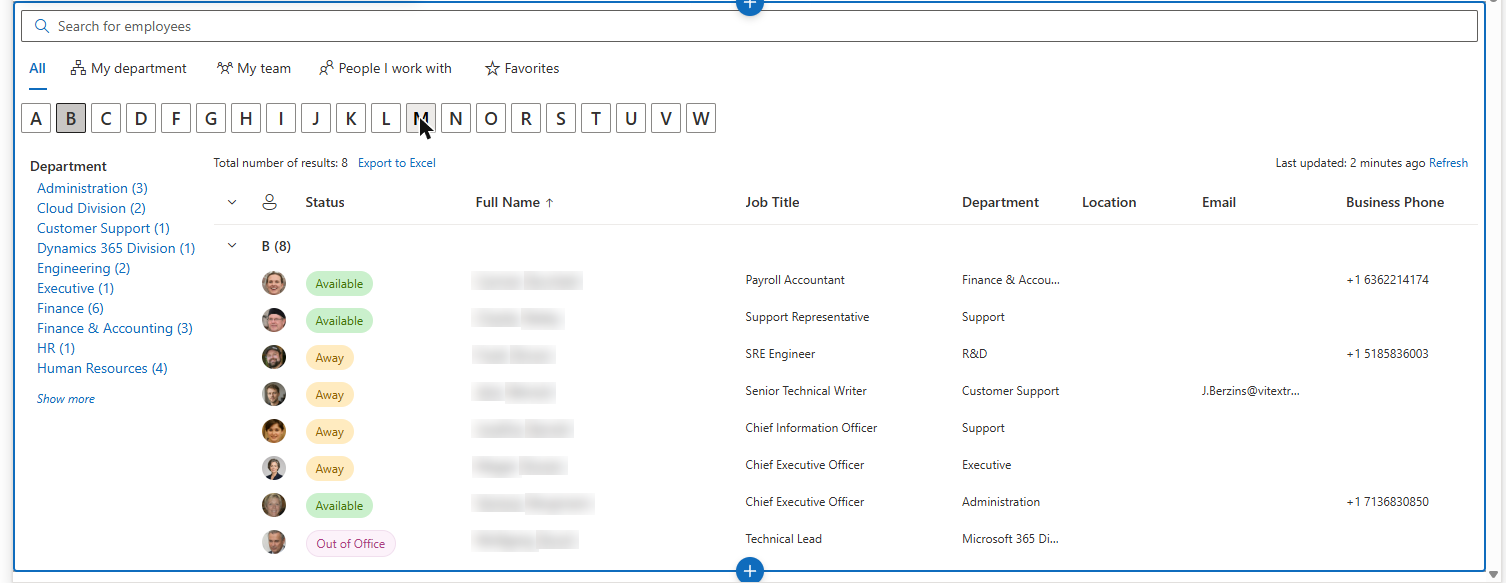The width and height of the screenshot is (1506, 583).
Task: Collapse all groups via header chevron
Action: (x=232, y=202)
